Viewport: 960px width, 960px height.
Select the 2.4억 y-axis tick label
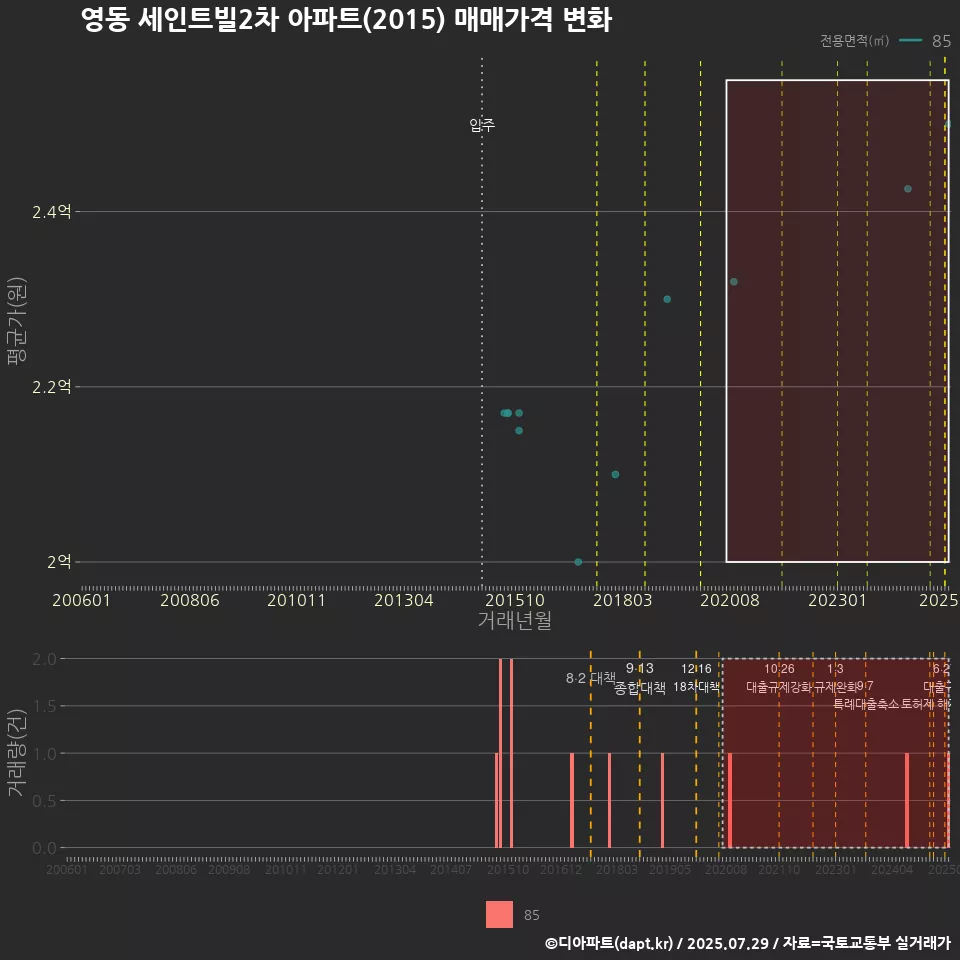pyautogui.click(x=51, y=212)
